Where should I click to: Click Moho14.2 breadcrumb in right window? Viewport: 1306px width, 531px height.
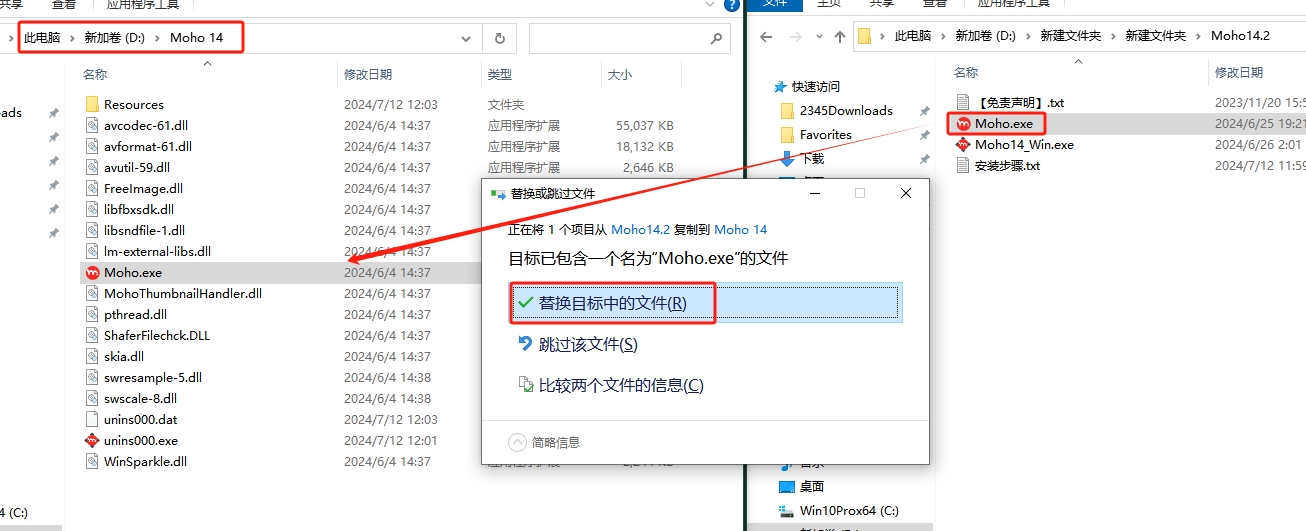click(1240, 35)
